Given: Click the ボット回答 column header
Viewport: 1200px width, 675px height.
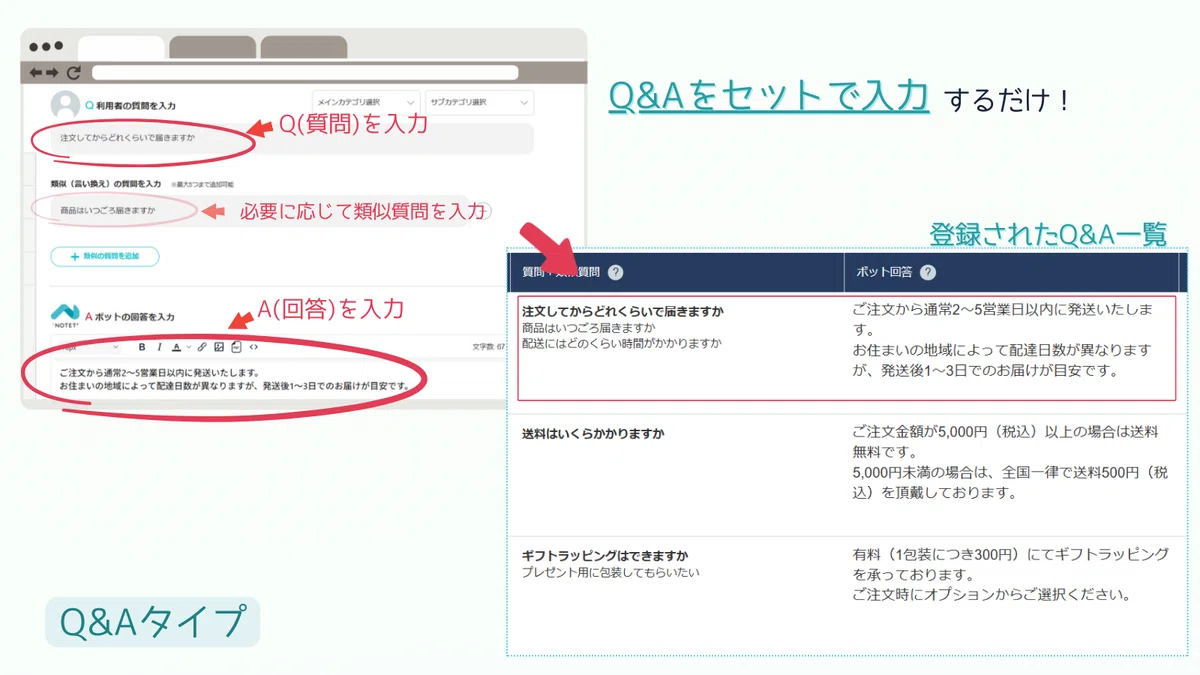Looking at the screenshot, I should point(1011,272).
